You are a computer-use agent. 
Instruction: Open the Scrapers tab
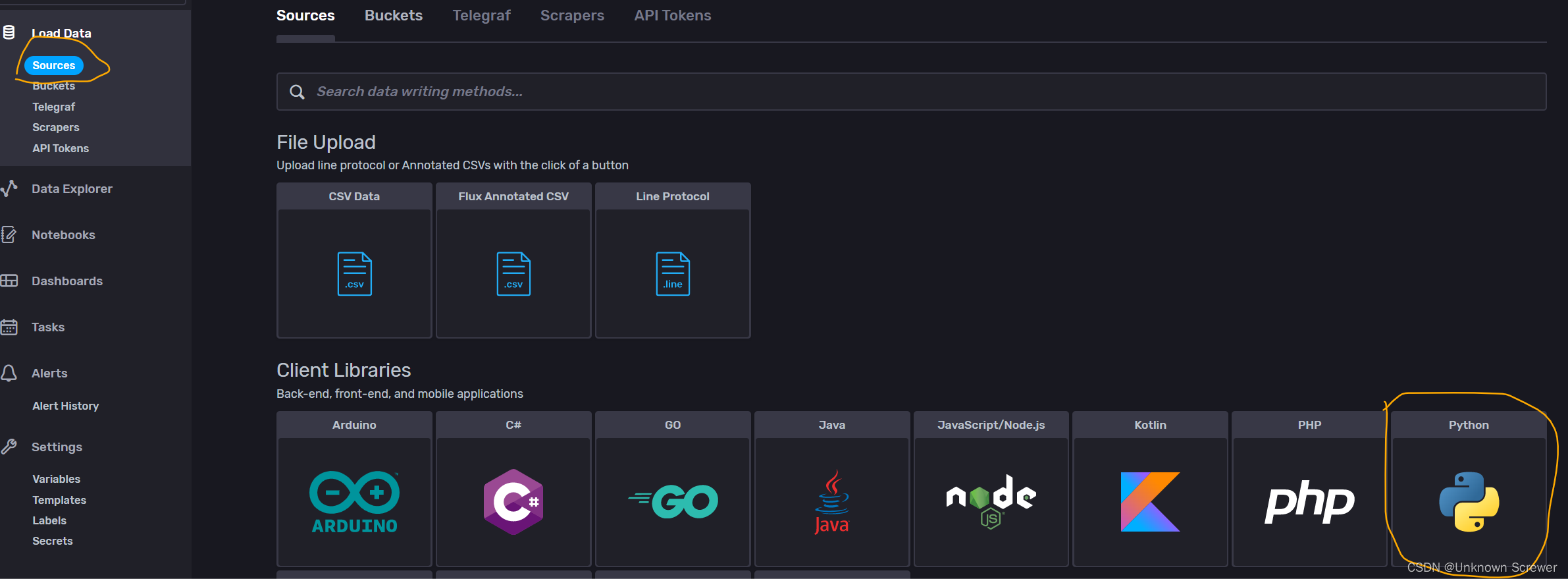pos(572,15)
